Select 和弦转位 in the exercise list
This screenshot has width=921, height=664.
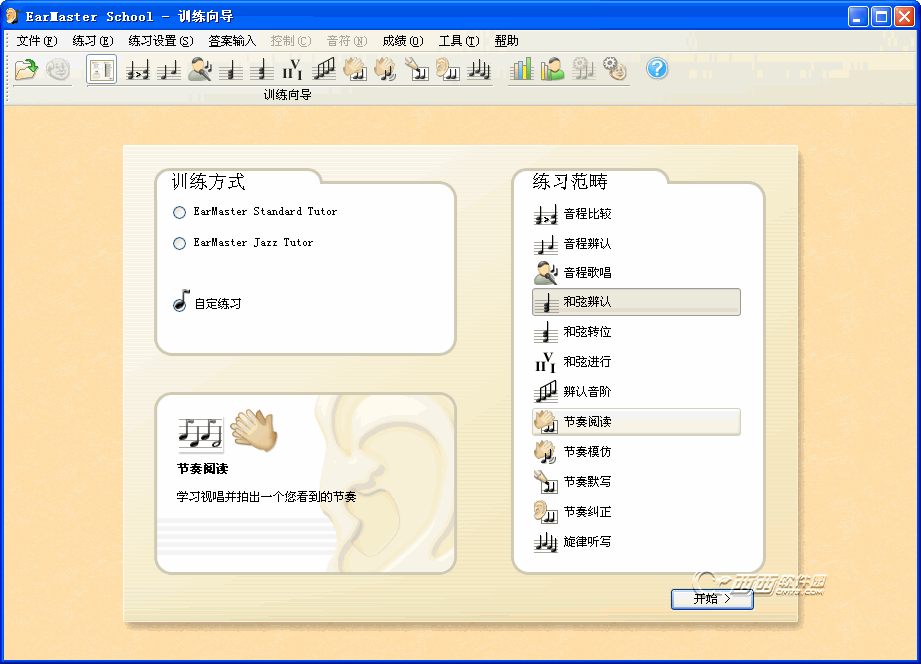click(636, 332)
